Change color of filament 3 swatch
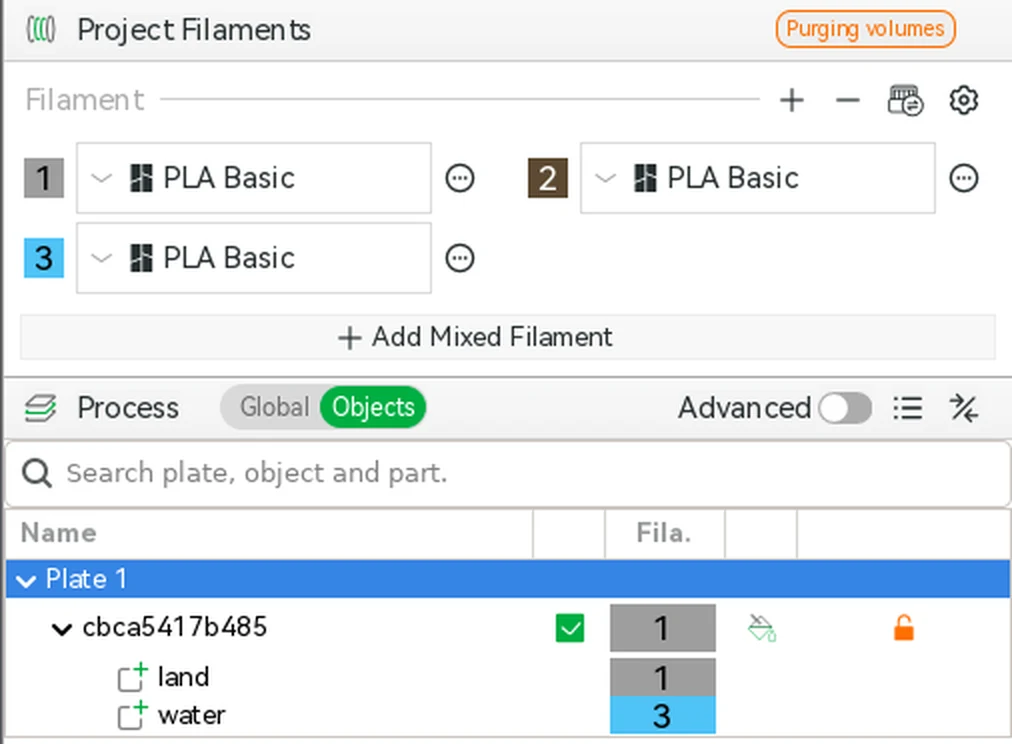 click(x=44, y=258)
